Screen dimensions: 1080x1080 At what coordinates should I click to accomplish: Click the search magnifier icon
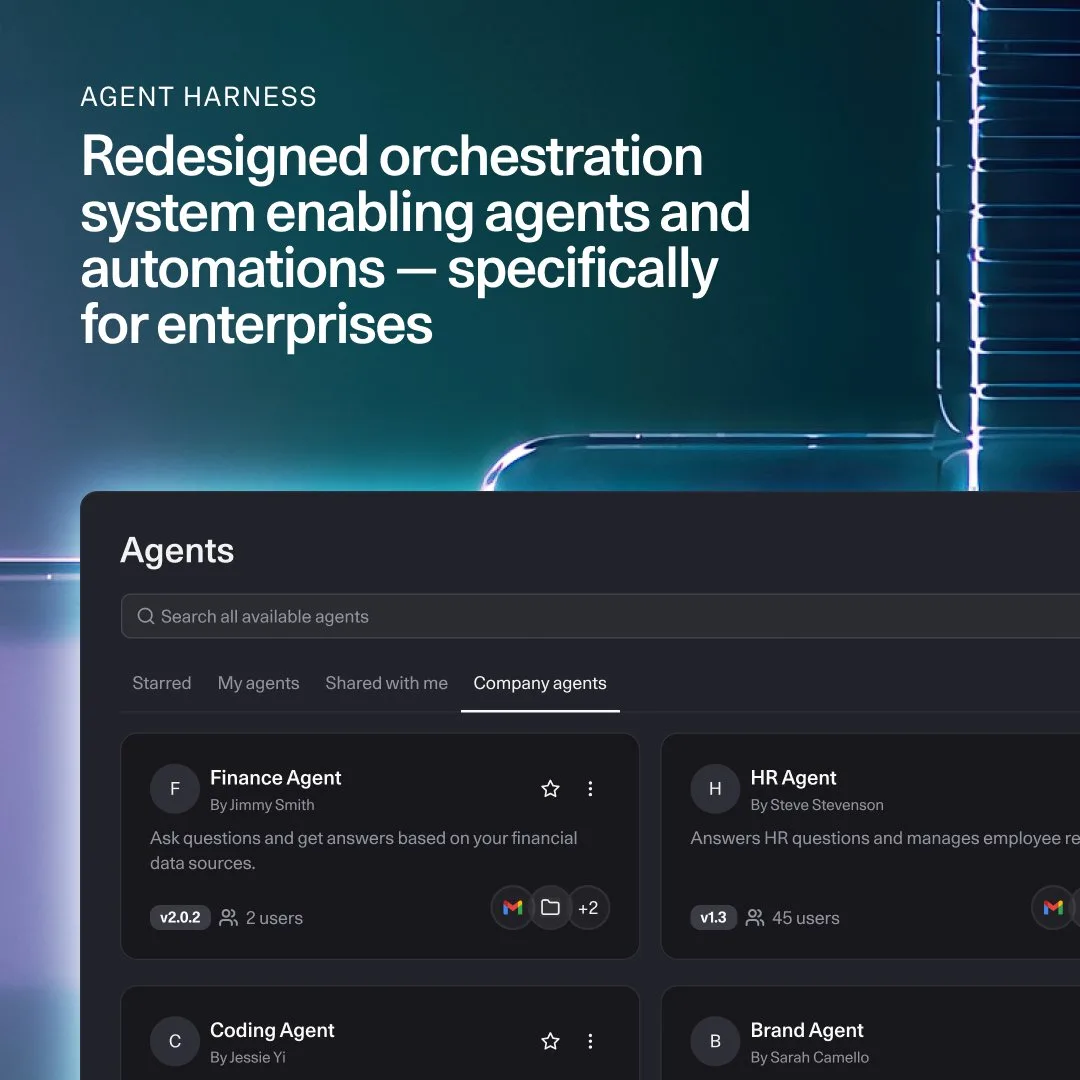click(x=145, y=616)
